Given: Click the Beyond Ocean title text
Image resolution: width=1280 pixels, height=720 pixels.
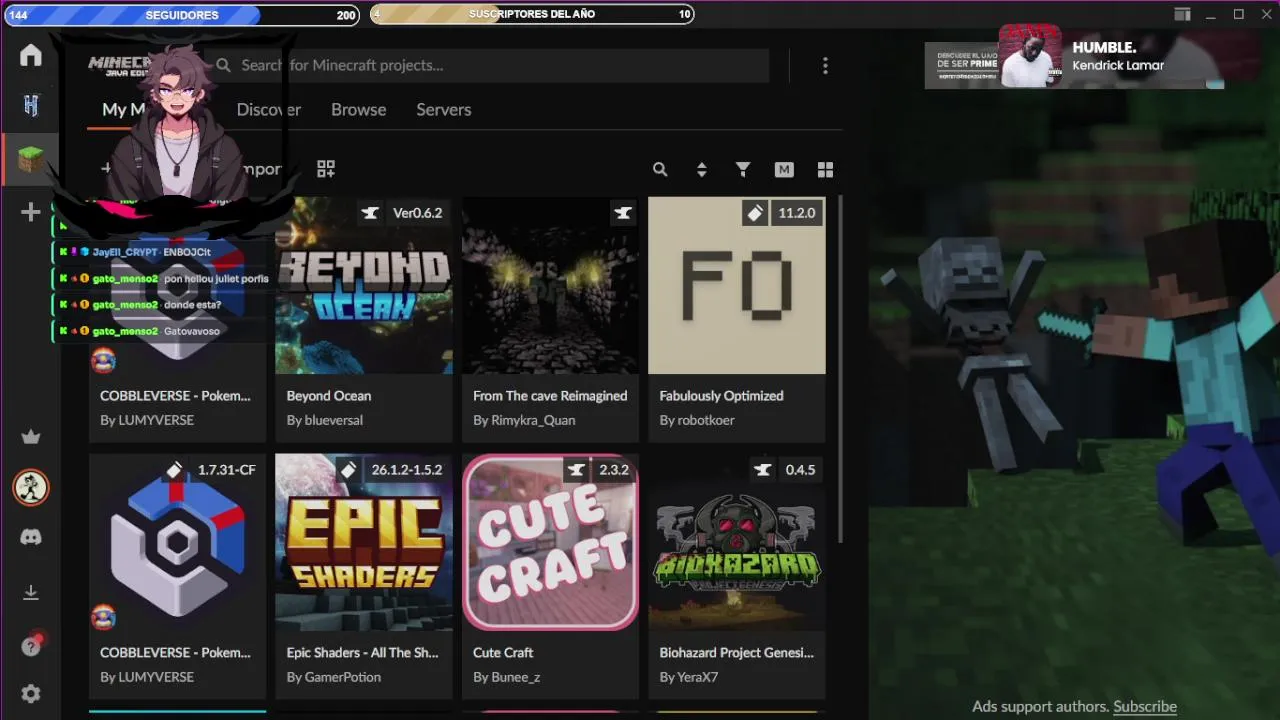Looking at the screenshot, I should click(x=329, y=396).
